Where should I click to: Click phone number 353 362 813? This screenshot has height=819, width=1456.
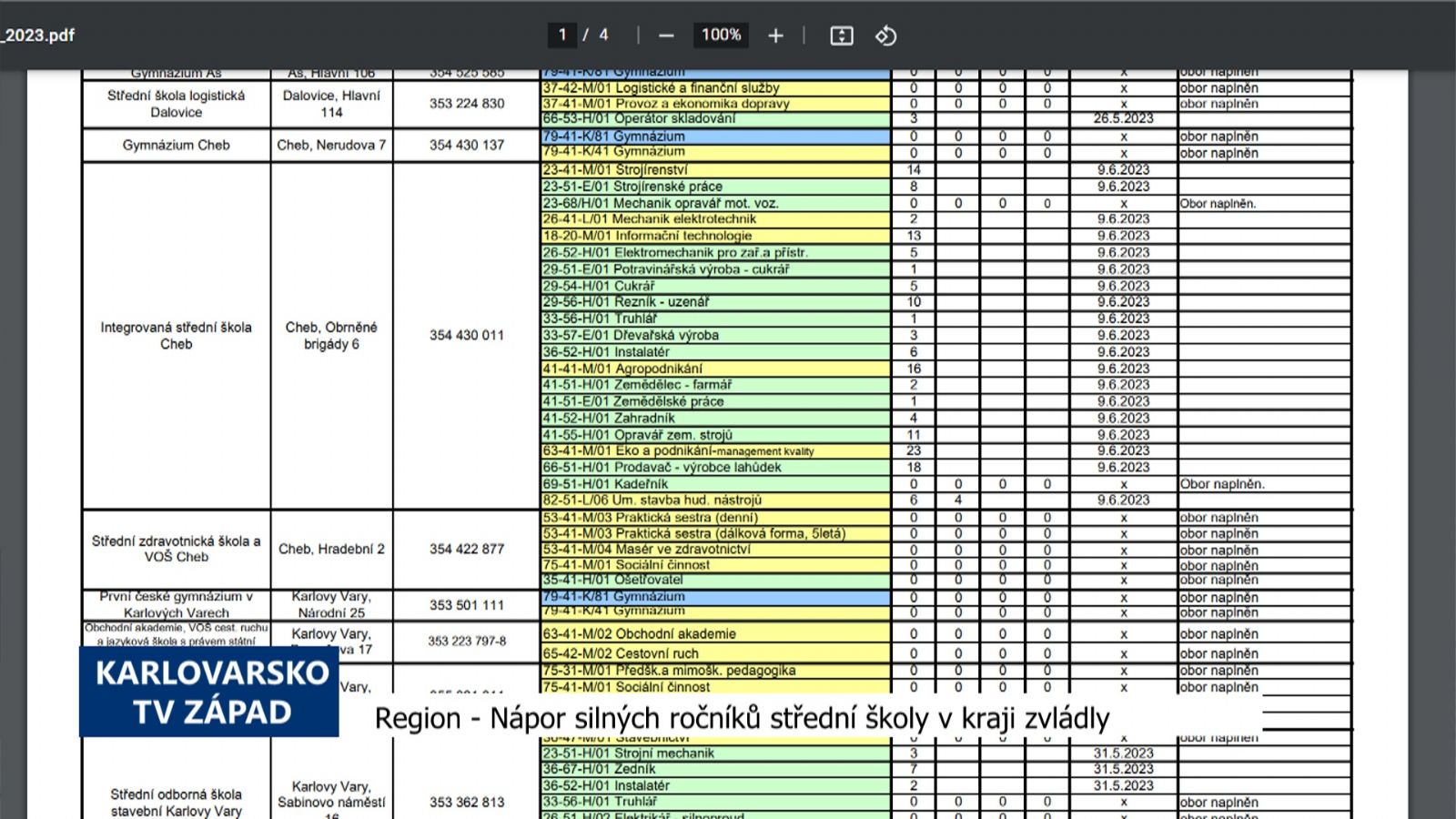(467, 802)
